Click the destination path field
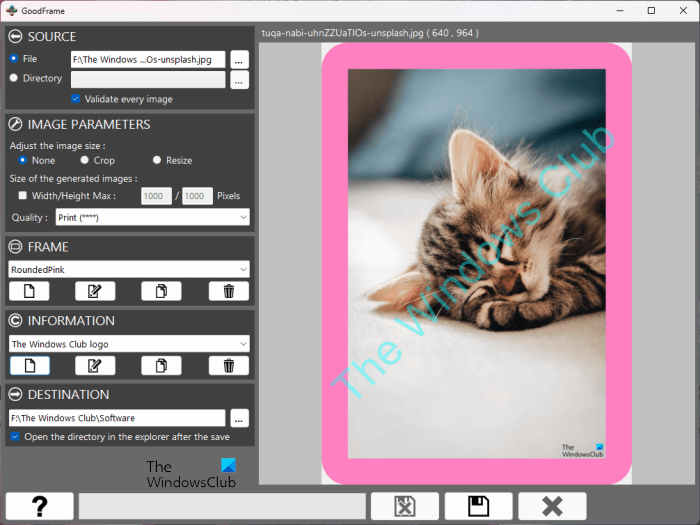Image resolution: width=700 pixels, height=525 pixels. pos(117,418)
